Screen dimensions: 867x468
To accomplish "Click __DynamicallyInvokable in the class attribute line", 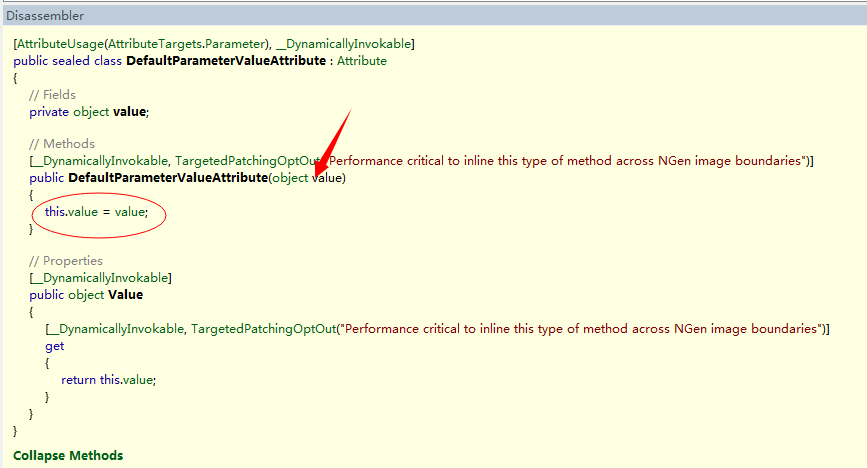I will tap(343, 44).
